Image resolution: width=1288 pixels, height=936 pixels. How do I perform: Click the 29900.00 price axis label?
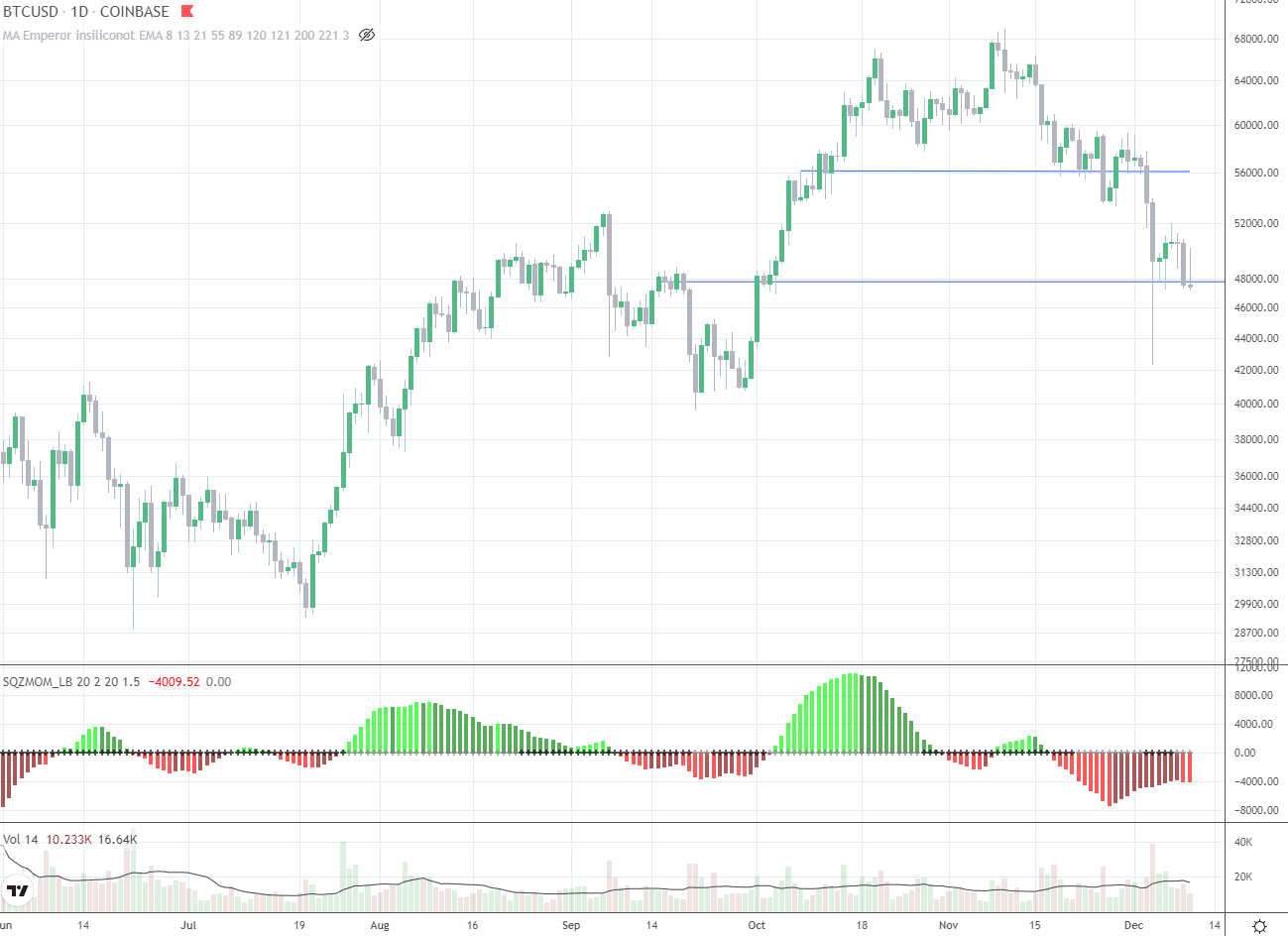pyautogui.click(x=1256, y=605)
